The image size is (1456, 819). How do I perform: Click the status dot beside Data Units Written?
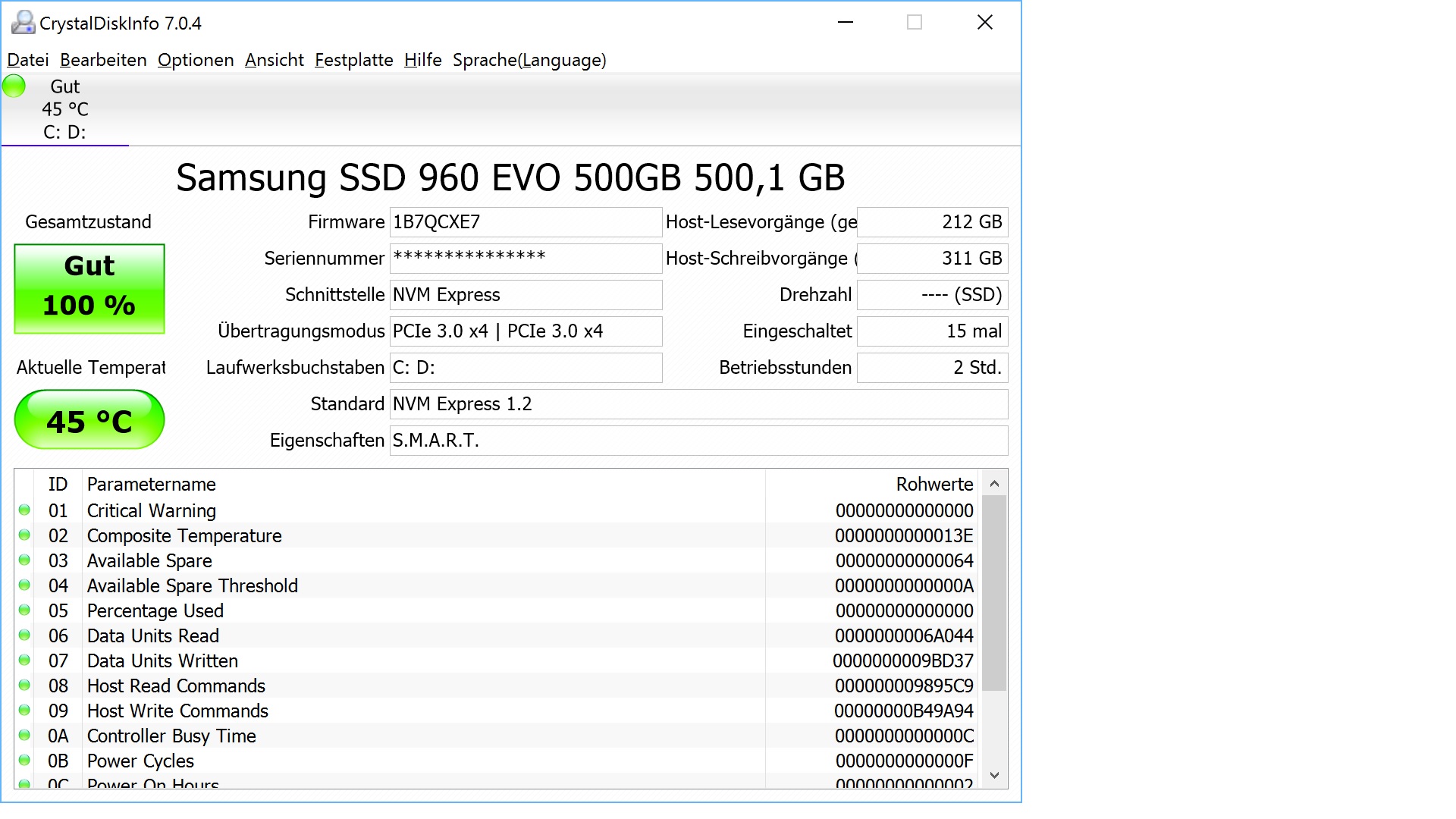(24, 661)
